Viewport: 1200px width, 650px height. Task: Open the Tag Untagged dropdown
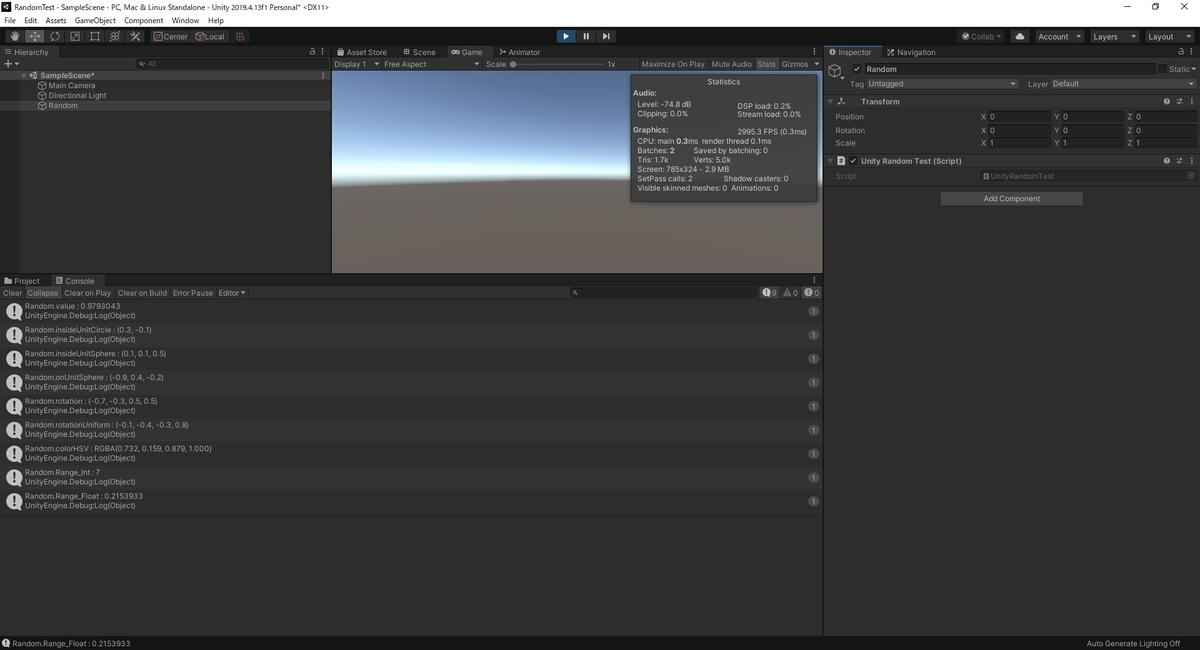942,84
